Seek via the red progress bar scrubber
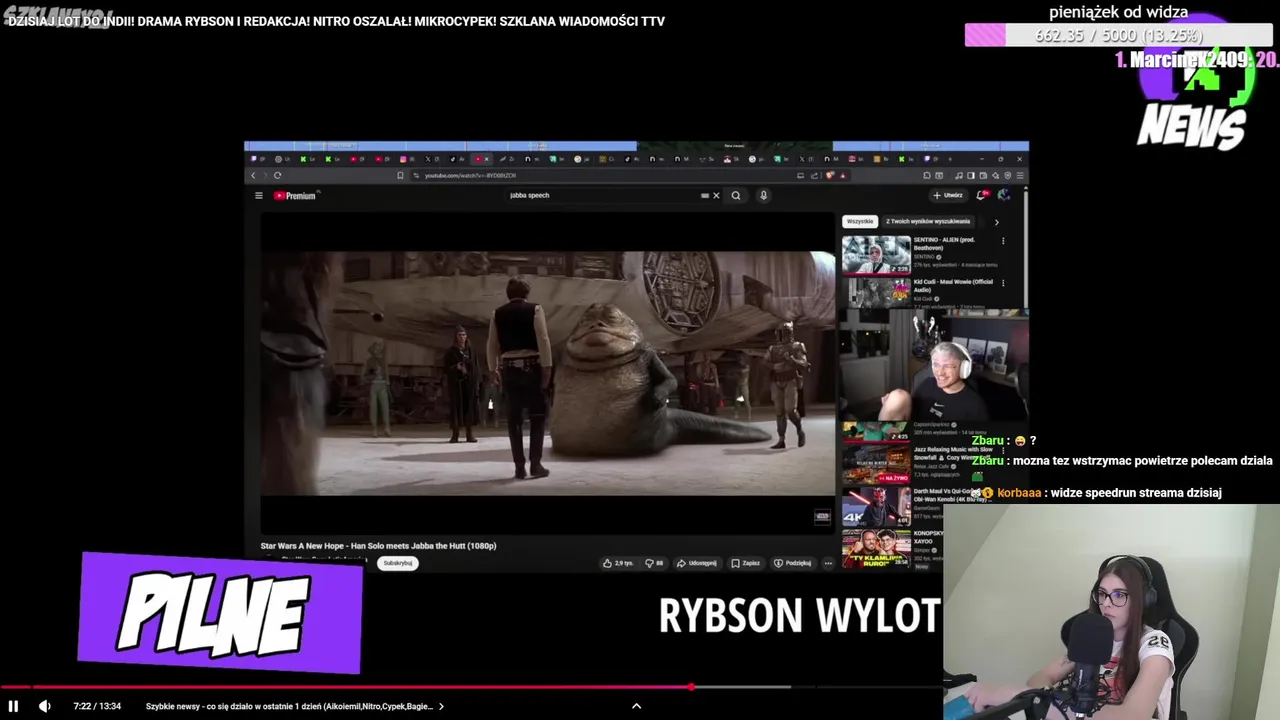Image resolution: width=1280 pixels, height=720 pixels. pyautogui.click(x=692, y=687)
